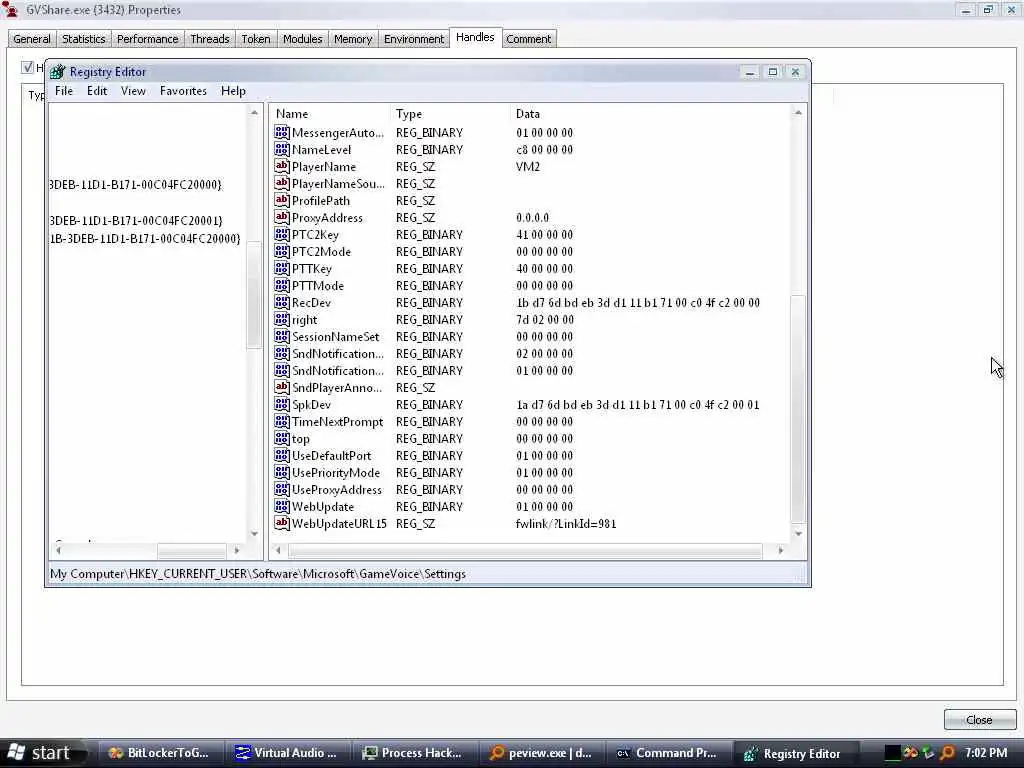Switch to the Environment tab

pyautogui.click(x=414, y=39)
